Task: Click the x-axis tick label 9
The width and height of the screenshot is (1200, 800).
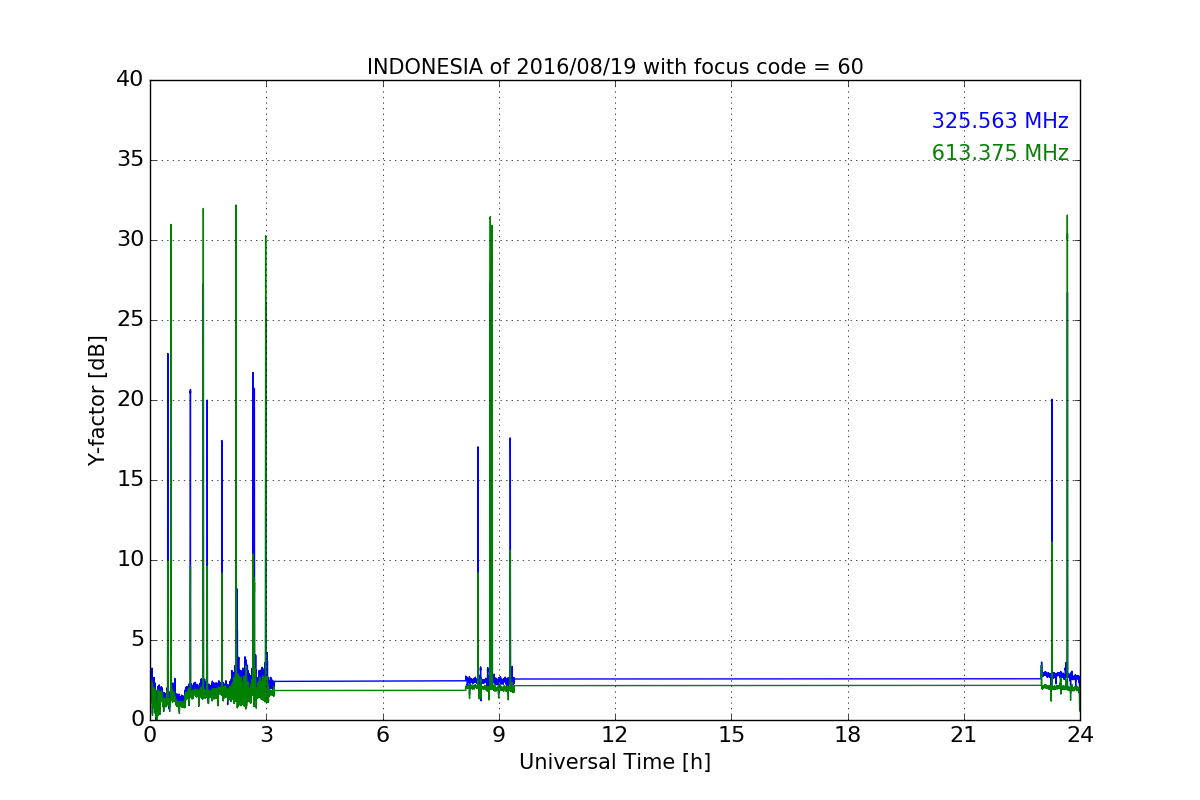Action: coord(499,735)
